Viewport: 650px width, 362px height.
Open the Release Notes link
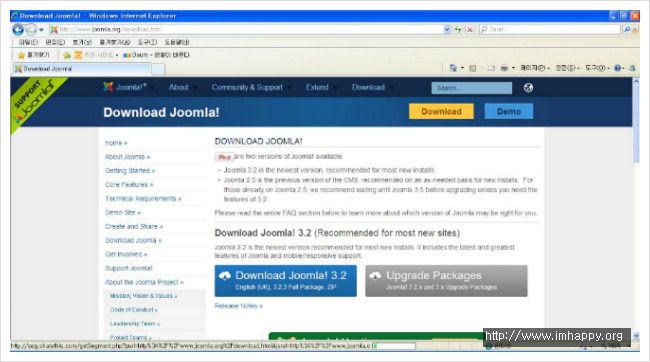(x=238, y=306)
